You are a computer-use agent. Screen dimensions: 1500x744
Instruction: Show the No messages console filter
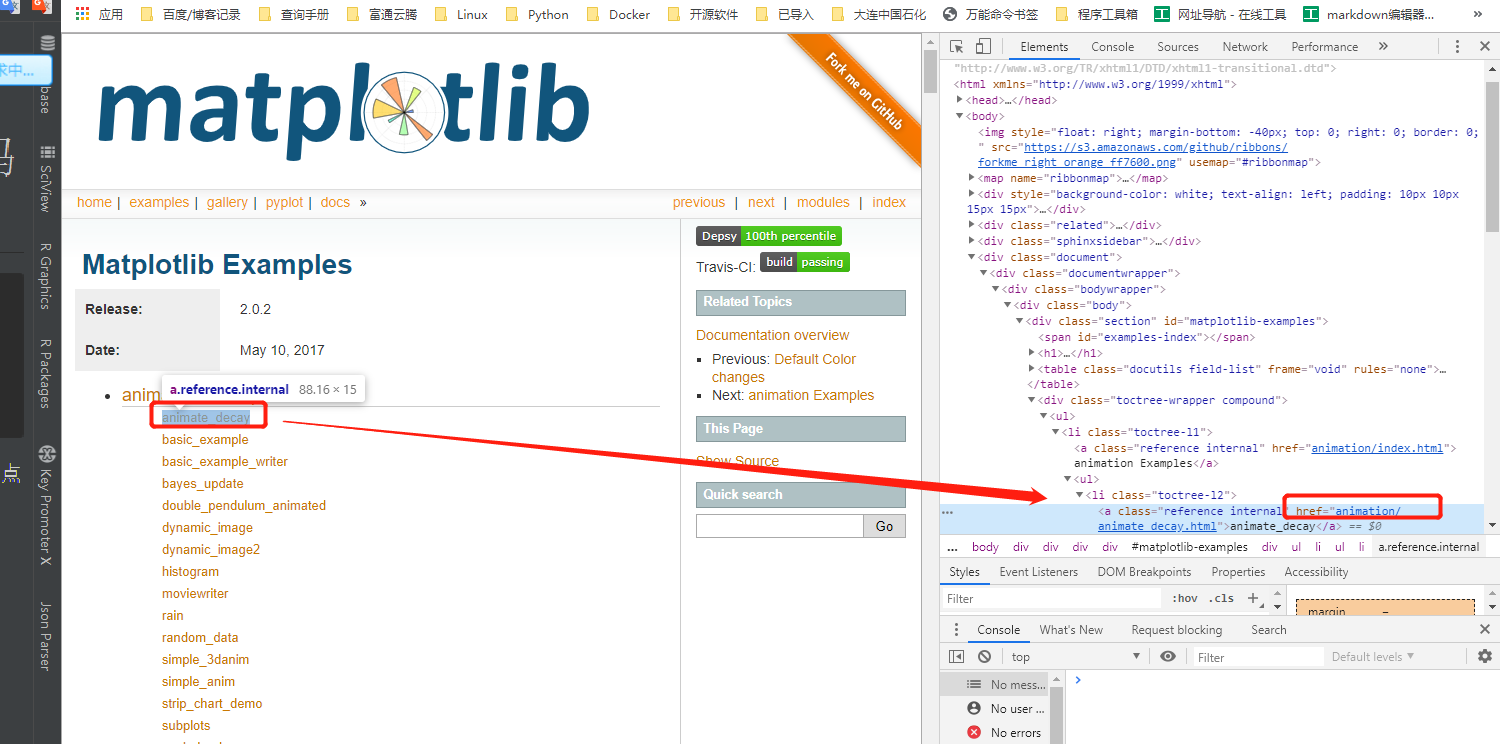click(x=1007, y=685)
